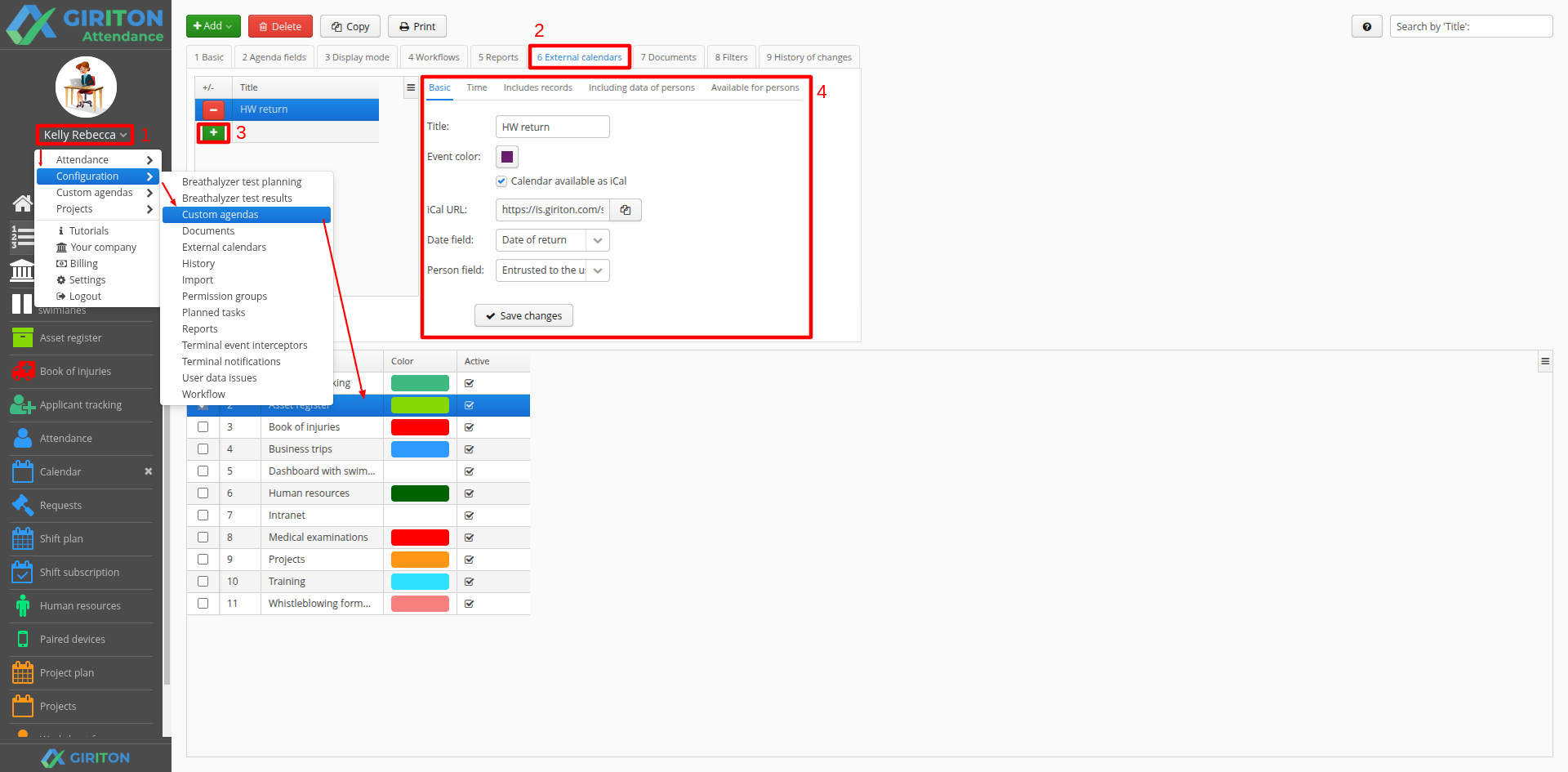Switch to the 2 Agenda fields tab
This screenshot has height=772, width=1568.
[x=274, y=57]
